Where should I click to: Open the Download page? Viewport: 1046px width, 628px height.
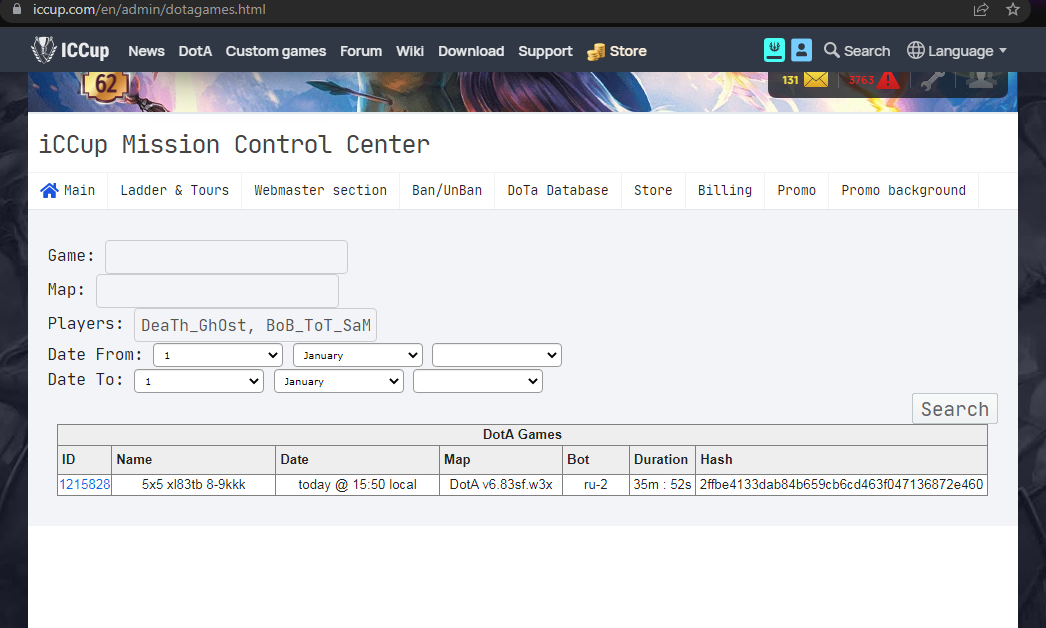pos(471,51)
